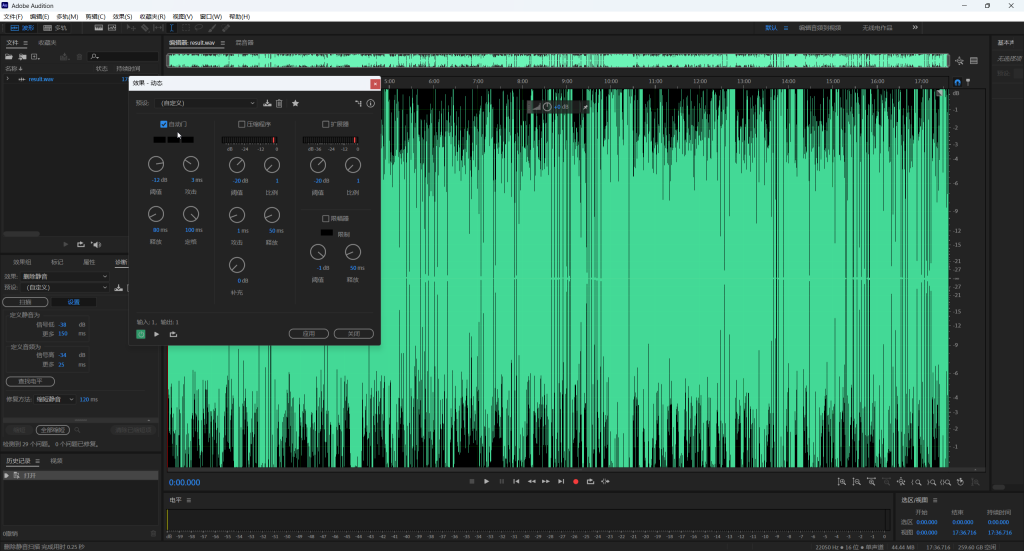Open the 文件(F) menu
The image size is (1024, 551).
pyautogui.click(x=13, y=16)
